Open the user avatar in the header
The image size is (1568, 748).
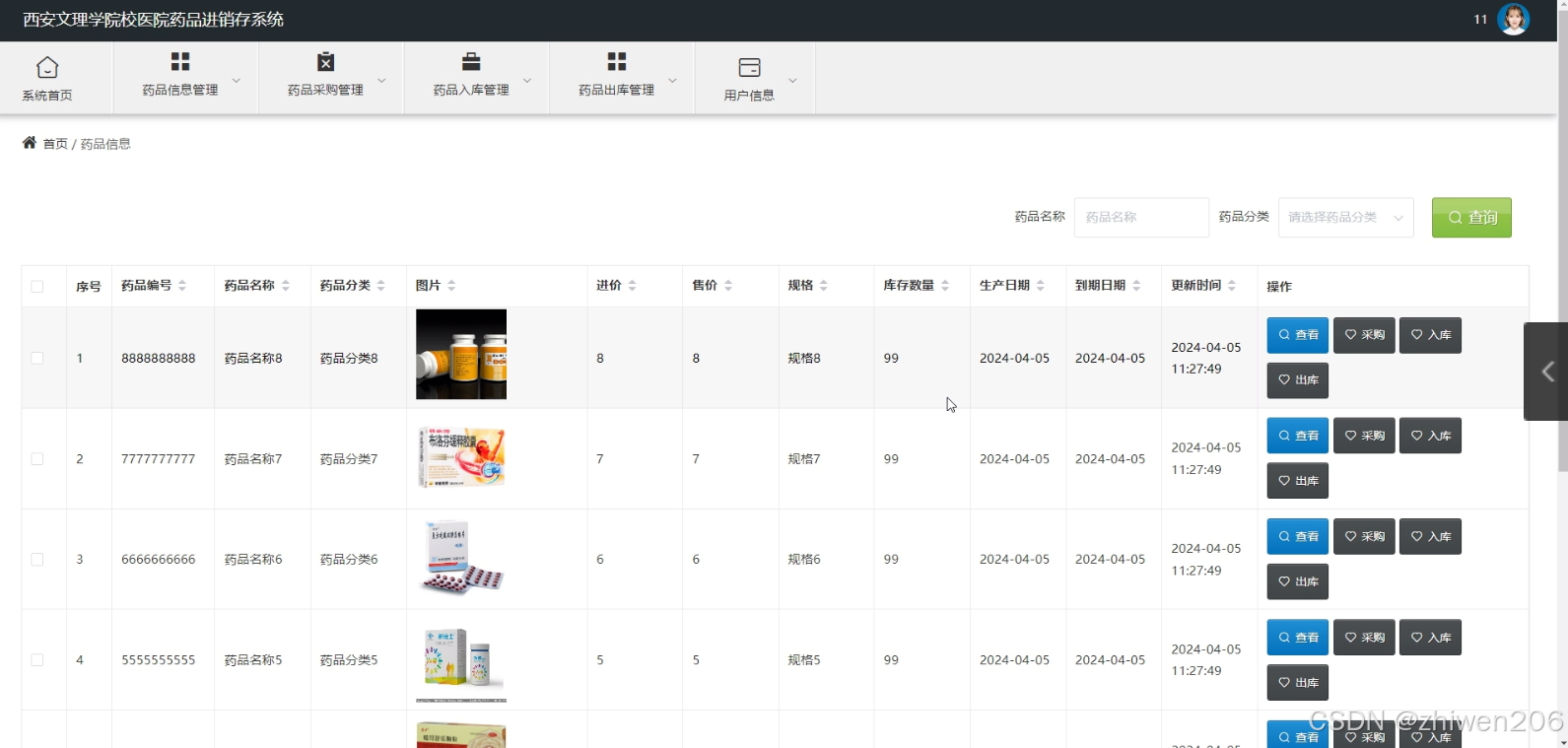[1513, 19]
